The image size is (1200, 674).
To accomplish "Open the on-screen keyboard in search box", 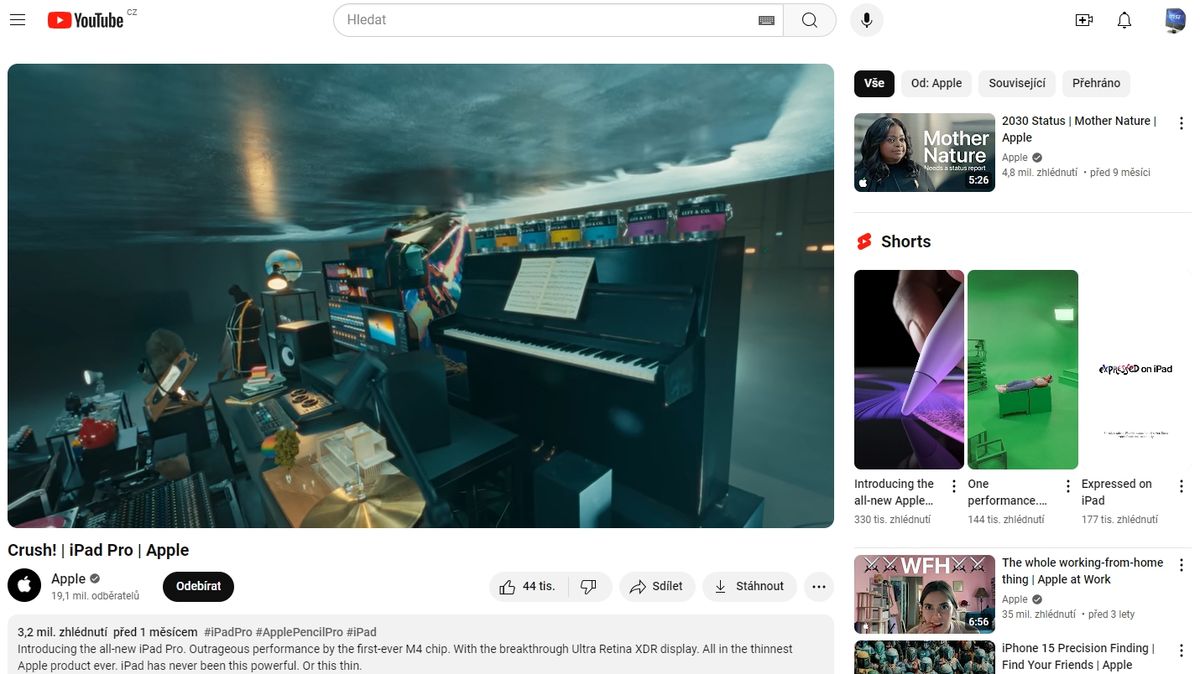I will pos(767,20).
